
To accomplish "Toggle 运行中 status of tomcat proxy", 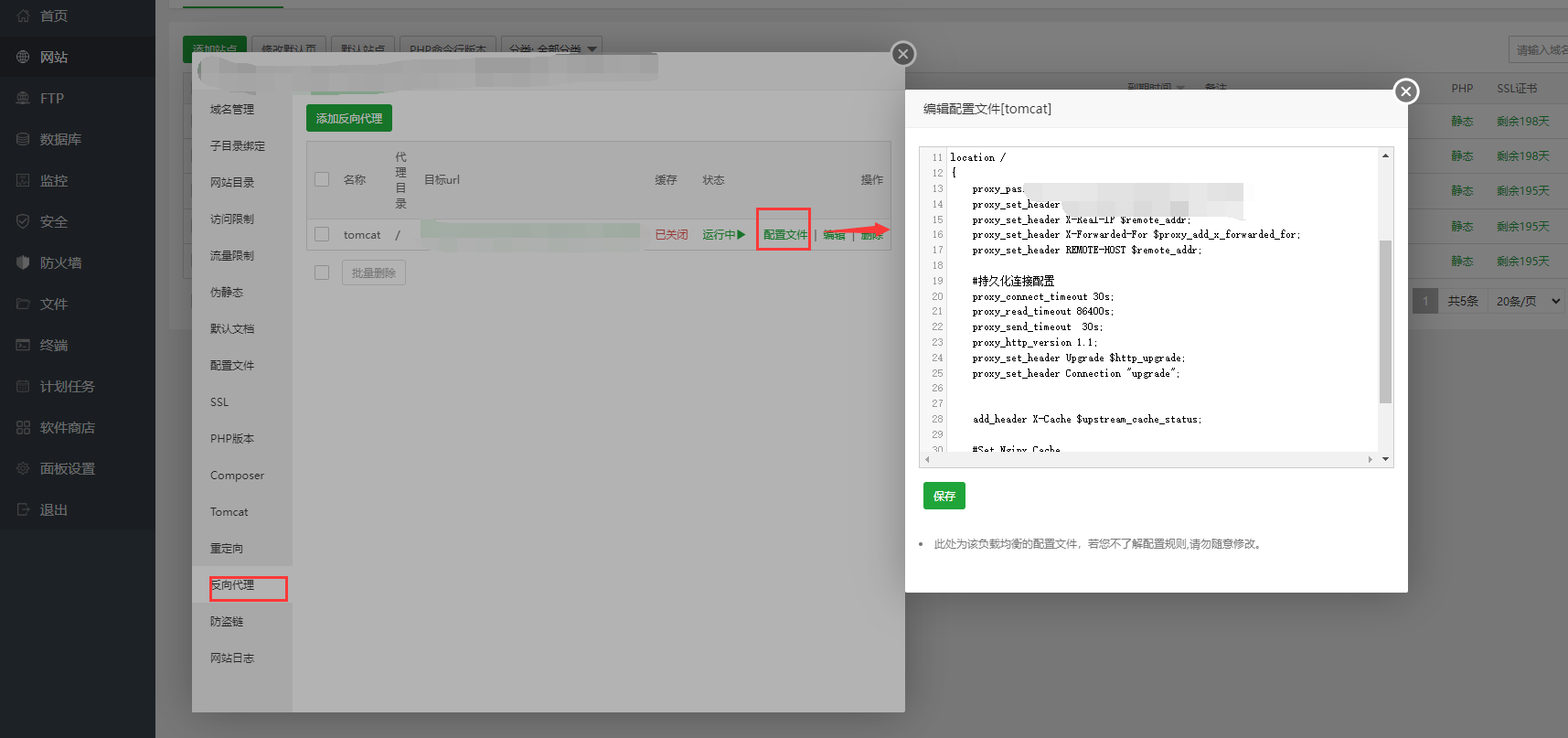I will click(724, 234).
